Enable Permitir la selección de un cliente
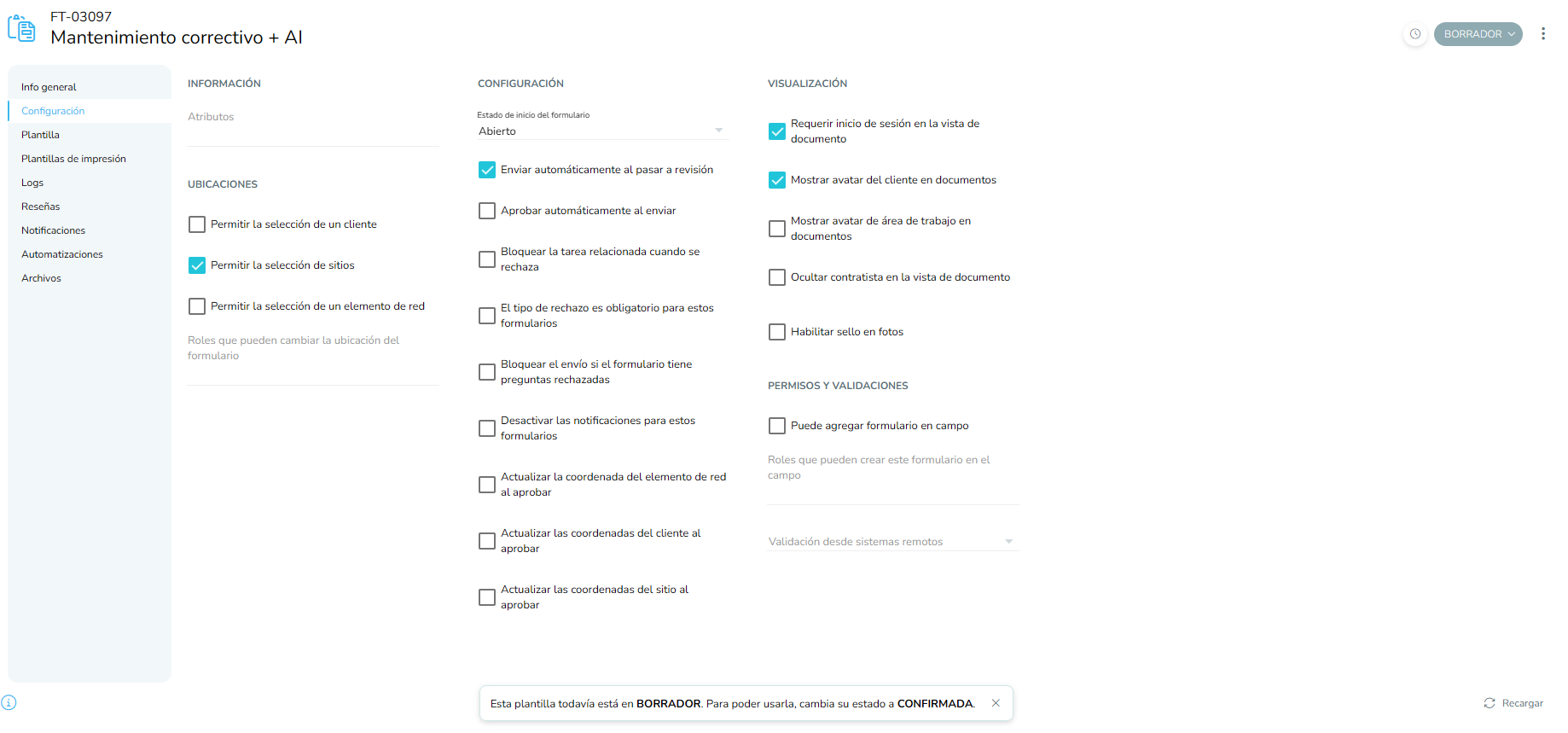The image size is (1568, 733). 197,224
